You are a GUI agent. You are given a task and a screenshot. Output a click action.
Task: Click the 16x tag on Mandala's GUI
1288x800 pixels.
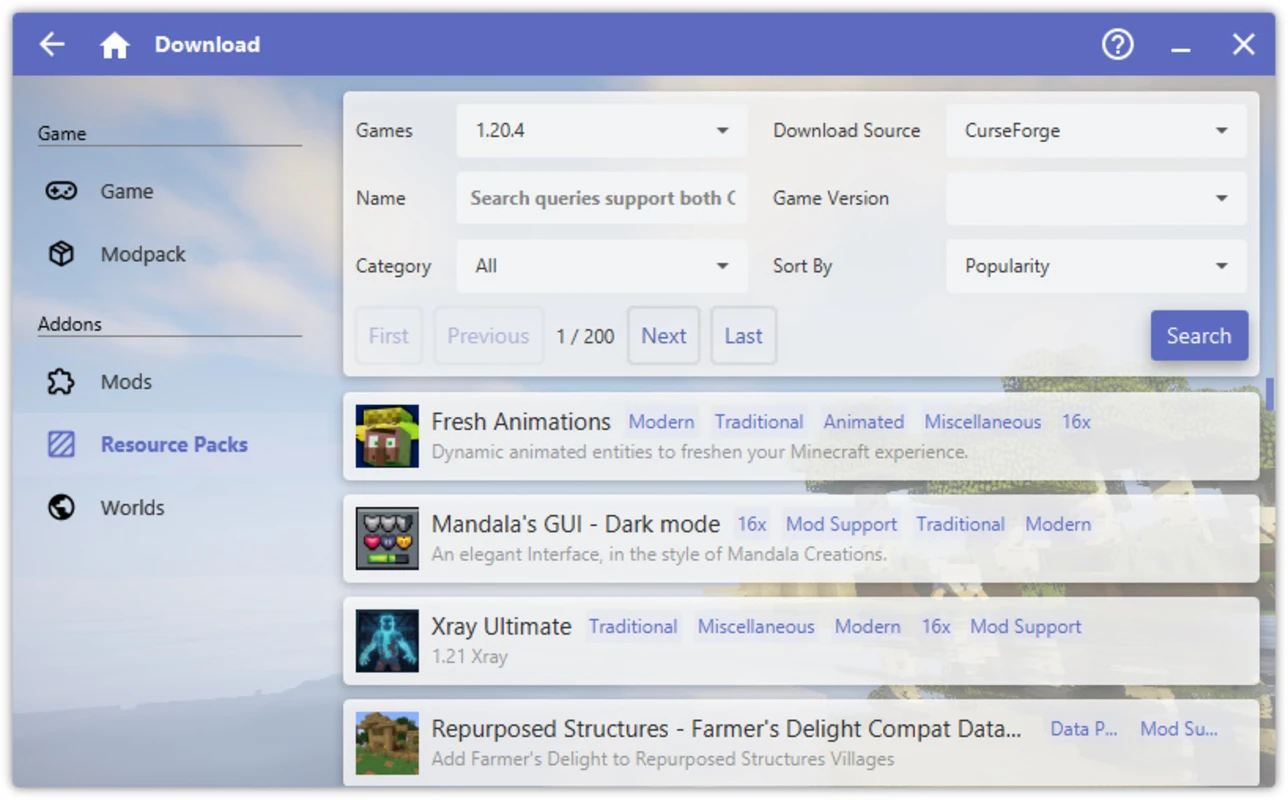[x=752, y=524]
